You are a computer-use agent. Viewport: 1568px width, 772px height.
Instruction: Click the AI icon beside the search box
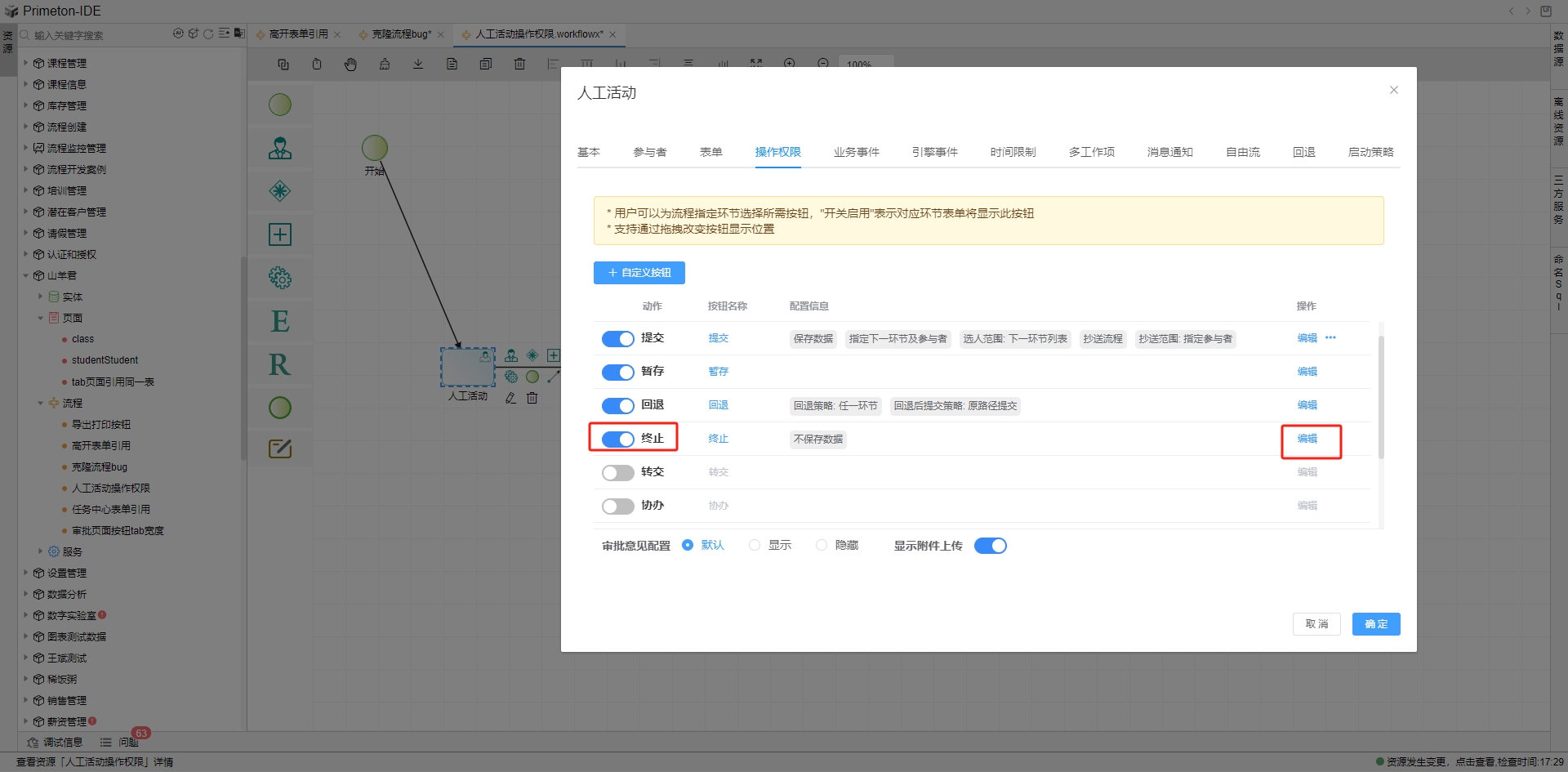click(x=178, y=34)
